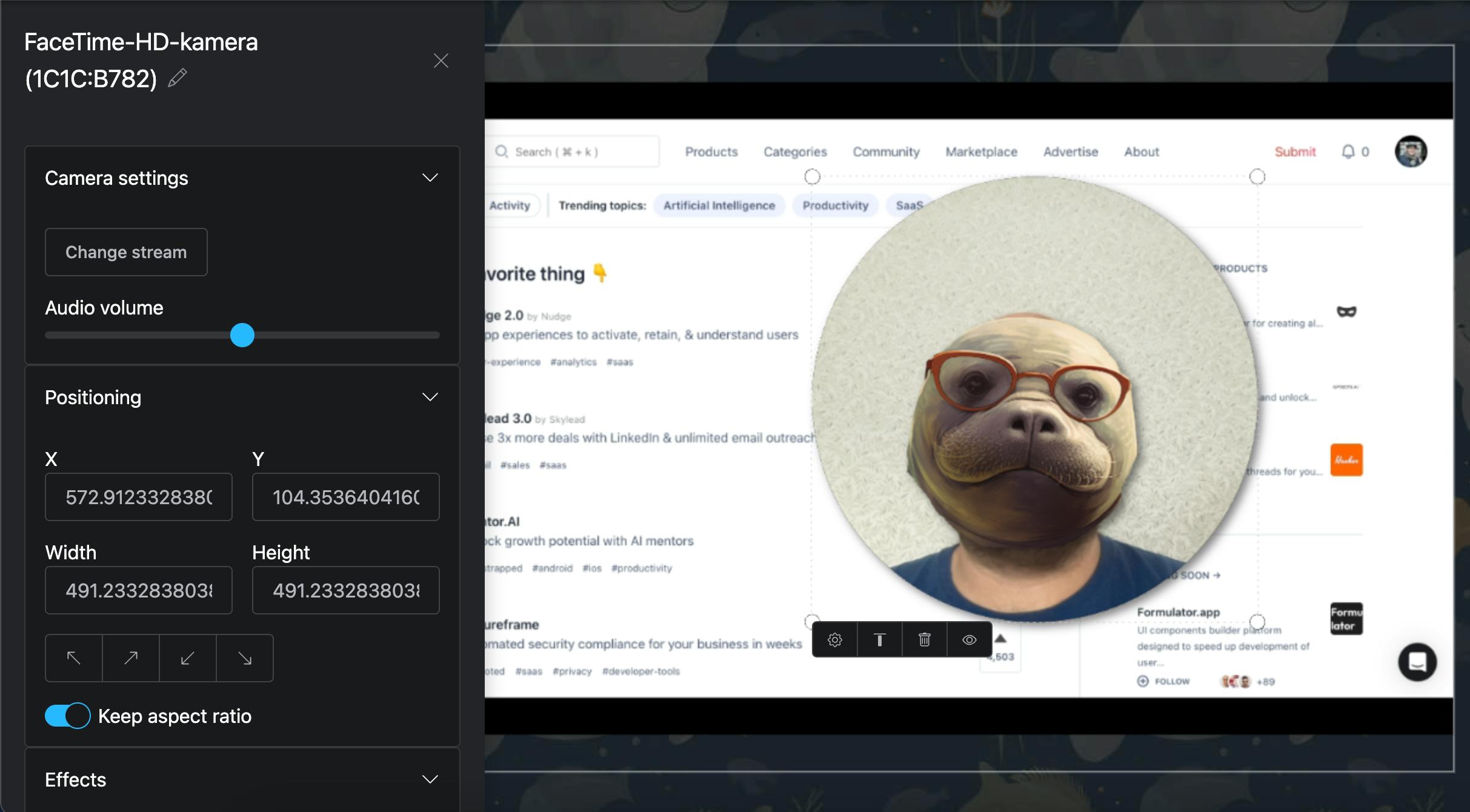The width and height of the screenshot is (1470, 812).
Task: Snap camera to the bottom-right corner
Action: coord(245,658)
